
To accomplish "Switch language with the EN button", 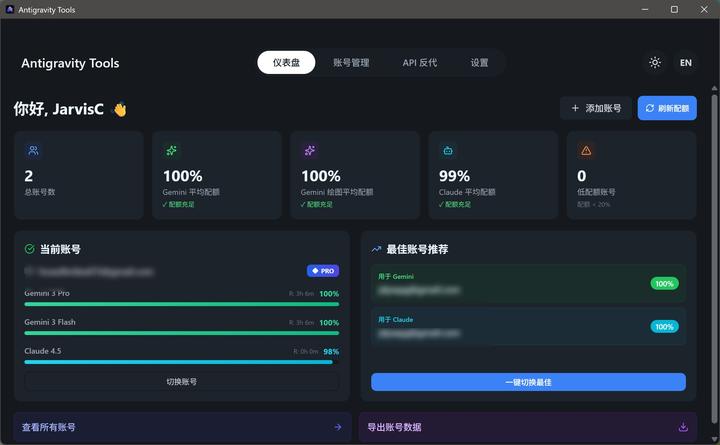I will pos(686,62).
